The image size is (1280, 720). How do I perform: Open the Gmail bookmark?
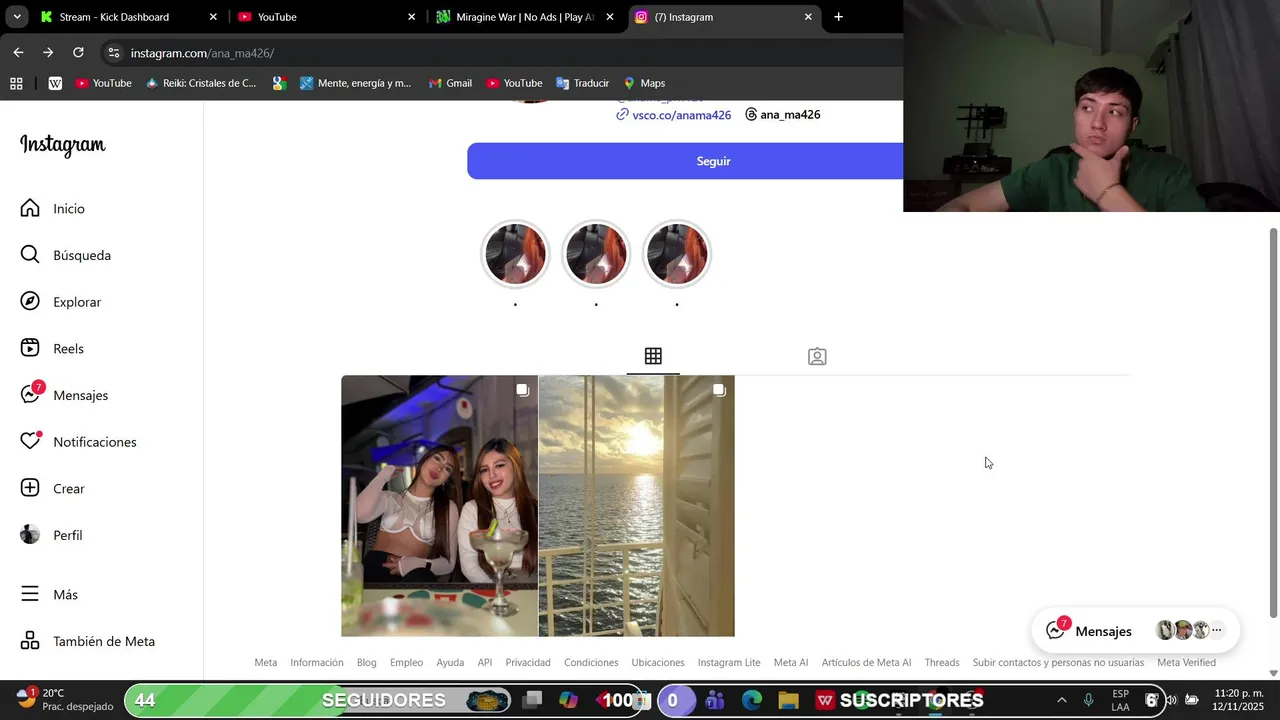point(450,83)
